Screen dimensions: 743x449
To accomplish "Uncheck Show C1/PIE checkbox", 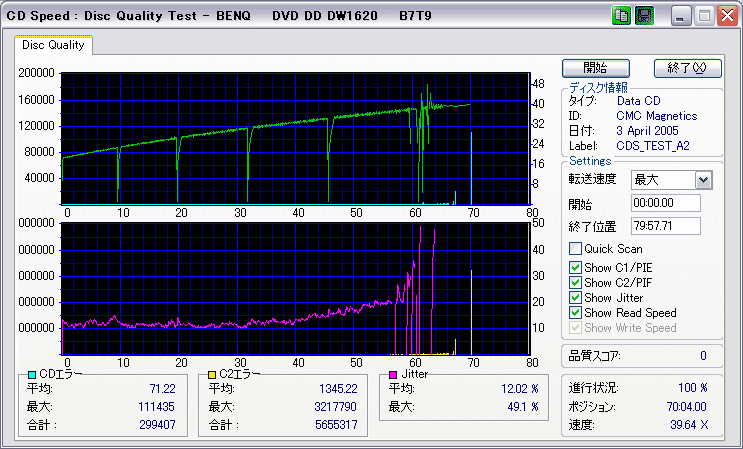I will pyautogui.click(x=575, y=268).
